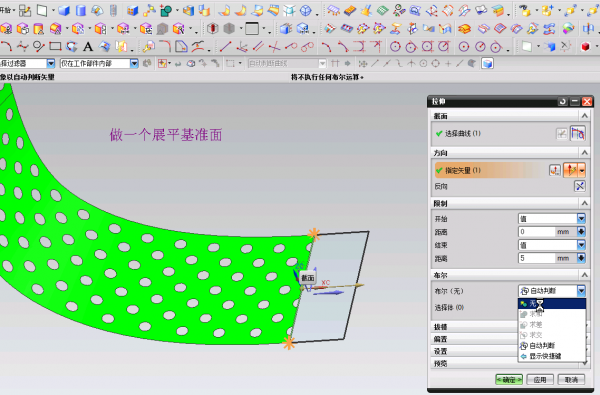
Task: Open the 开始 limit type dropdown
Action: (552, 219)
